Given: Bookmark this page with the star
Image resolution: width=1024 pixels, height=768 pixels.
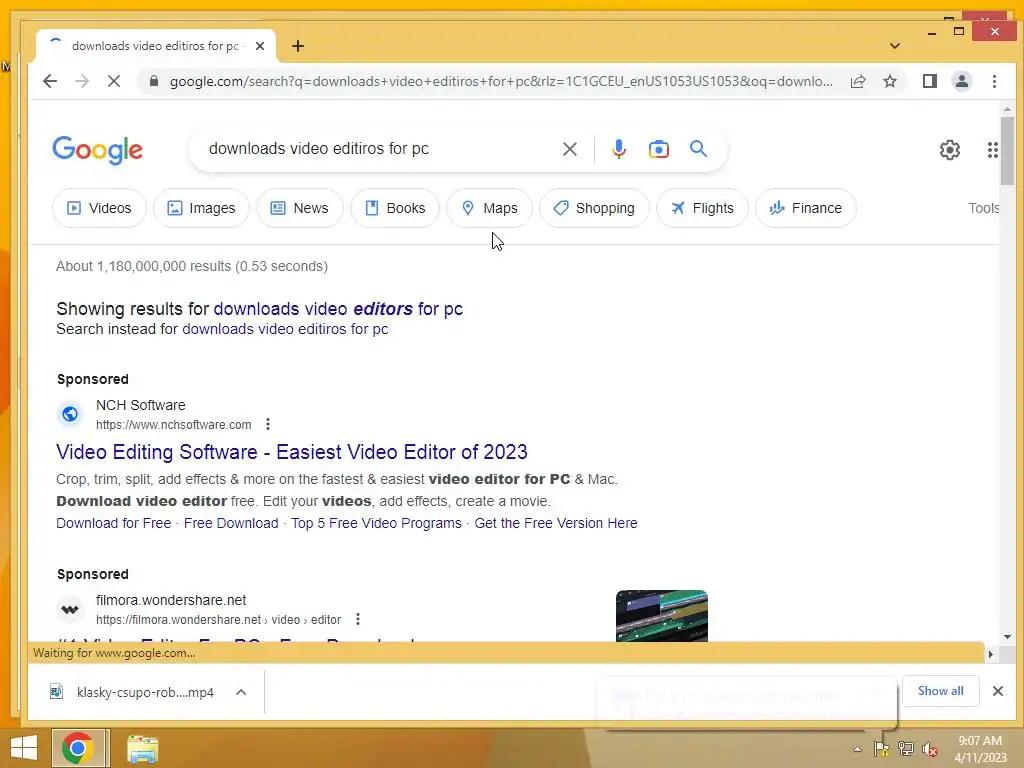Looking at the screenshot, I should [x=889, y=81].
